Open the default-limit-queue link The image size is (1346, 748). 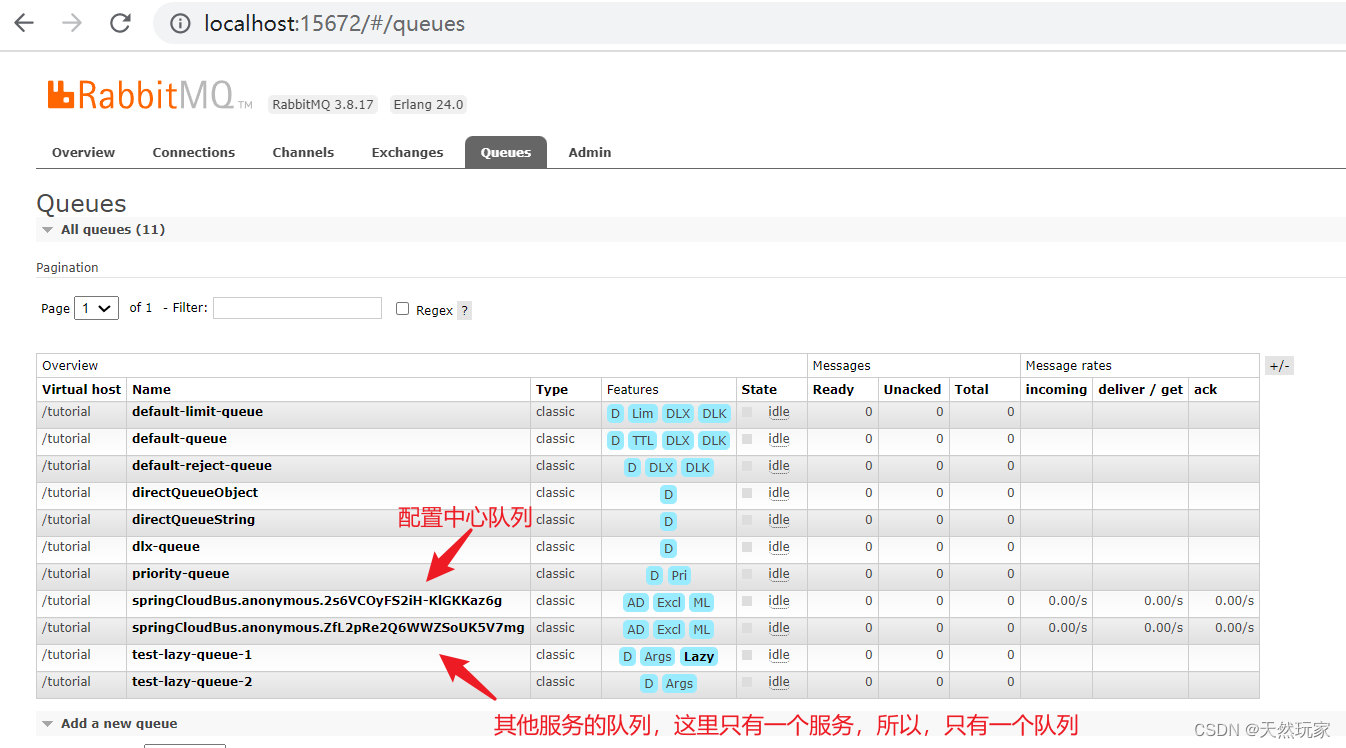click(x=197, y=411)
